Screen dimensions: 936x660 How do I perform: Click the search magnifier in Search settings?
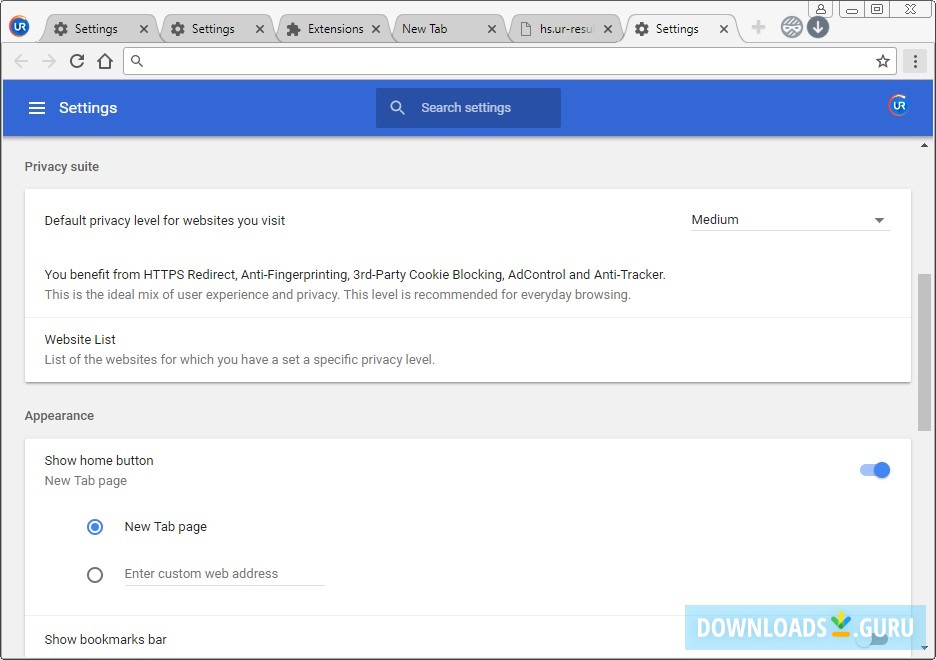click(x=397, y=107)
